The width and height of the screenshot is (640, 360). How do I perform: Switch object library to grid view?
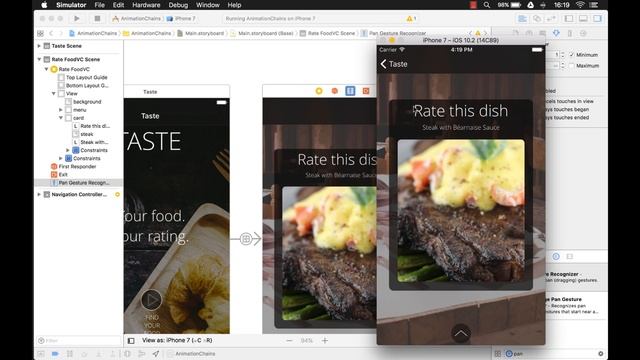pos(498,354)
